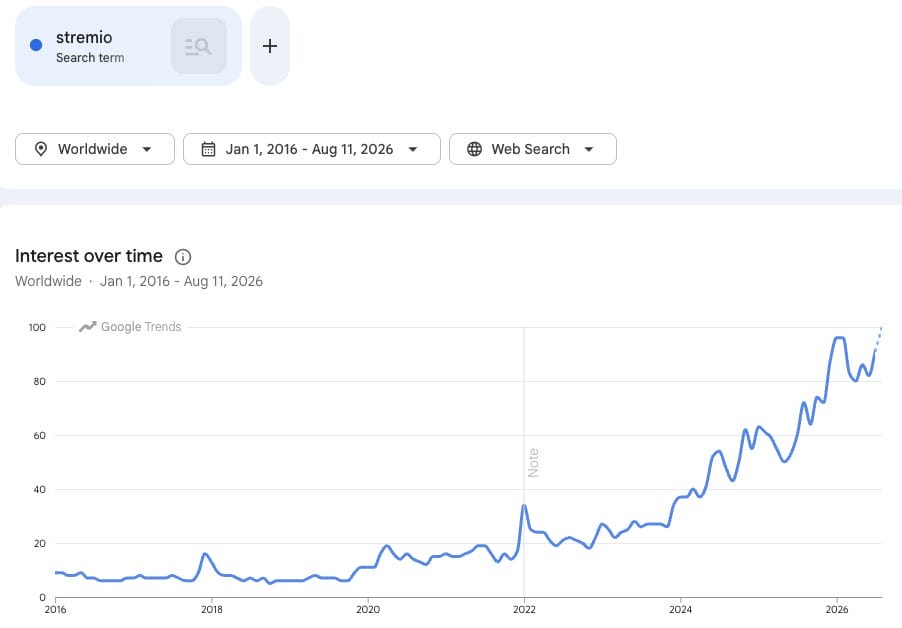Image resolution: width=902 pixels, height=628 pixels.
Task: Open the Worldwide location dropdown
Action: [x=95, y=149]
